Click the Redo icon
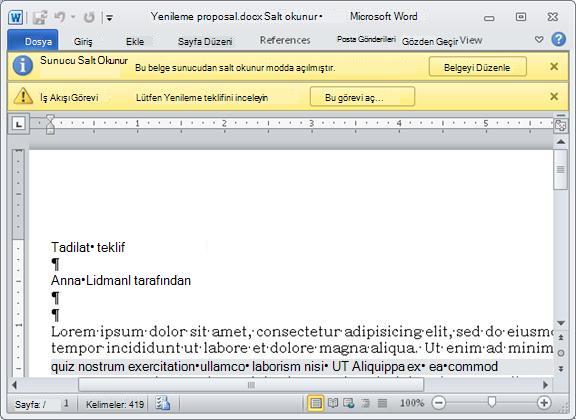 pyautogui.click(x=89, y=17)
